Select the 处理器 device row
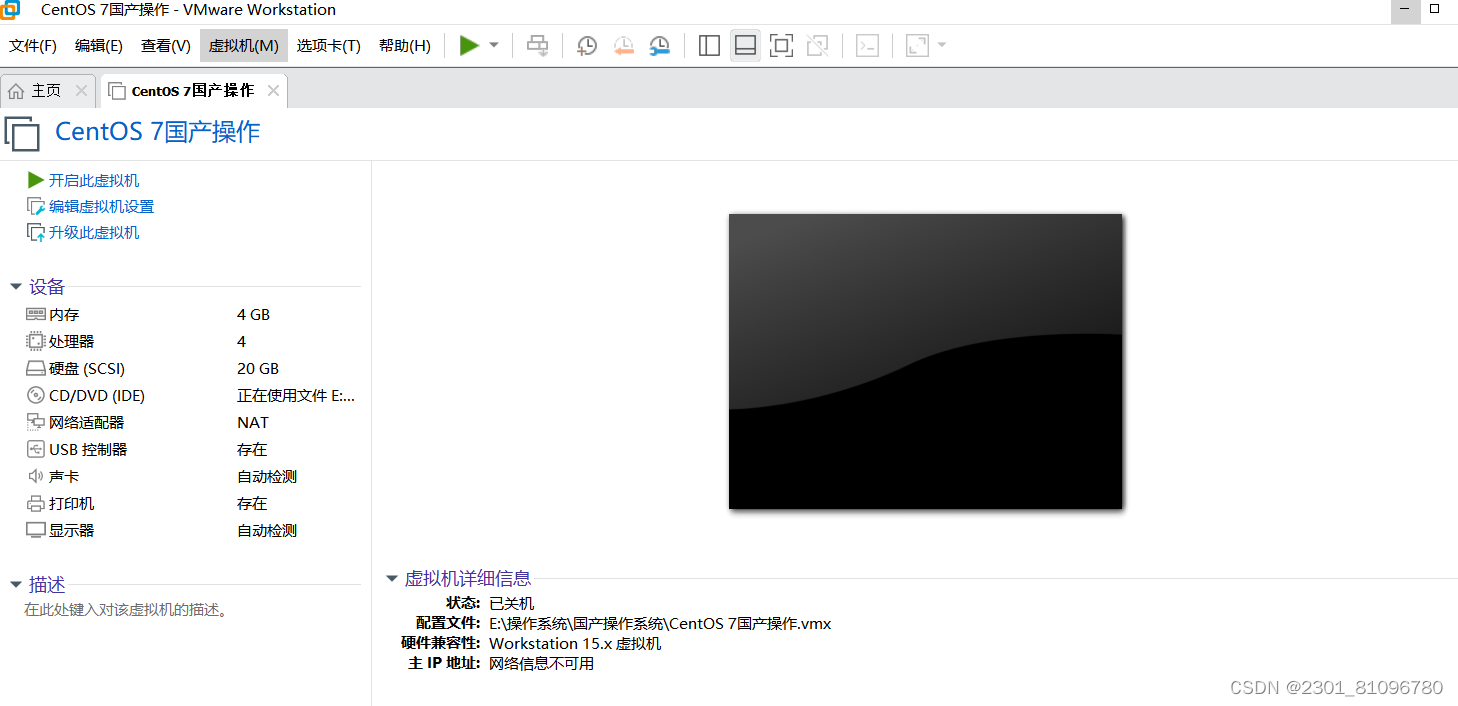The height and width of the screenshot is (706, 1458). pyautogui.click(x=192, y=341)
